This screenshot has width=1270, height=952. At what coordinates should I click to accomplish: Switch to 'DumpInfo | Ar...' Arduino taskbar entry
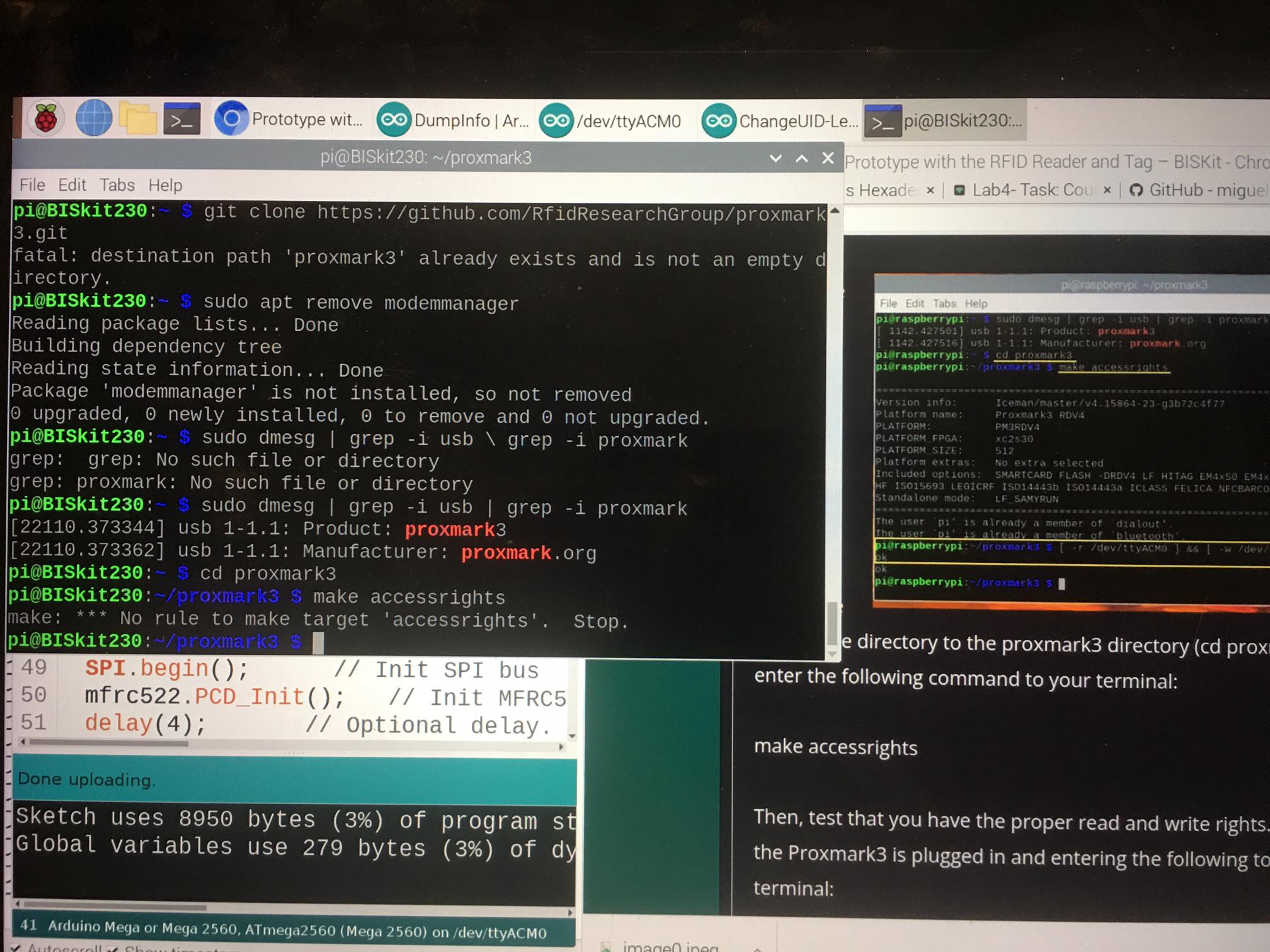pos(452,120)
